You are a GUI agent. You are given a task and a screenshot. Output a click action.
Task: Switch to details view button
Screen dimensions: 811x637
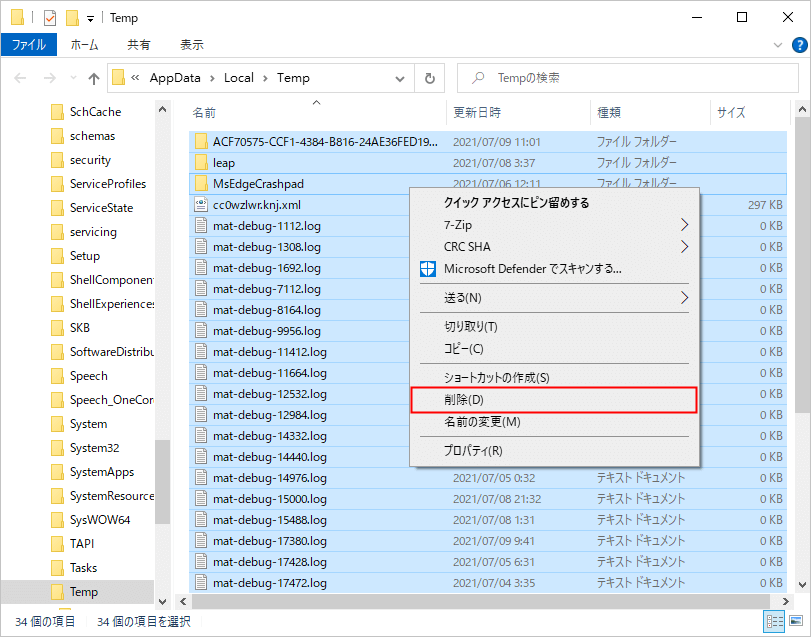pyautogui.click(x=773, y=622)
